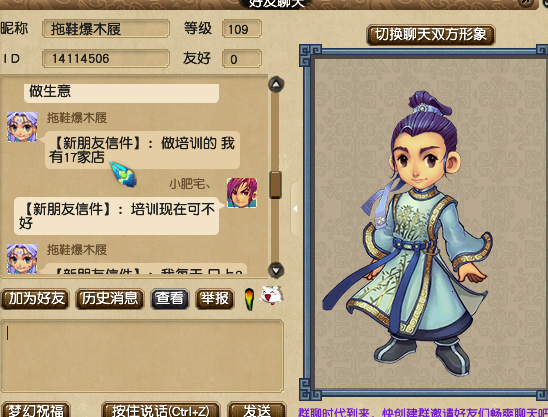The height and width of the screenshot is (417, 548).
Task: Click 加为好友 button
Action: (35, 299)
